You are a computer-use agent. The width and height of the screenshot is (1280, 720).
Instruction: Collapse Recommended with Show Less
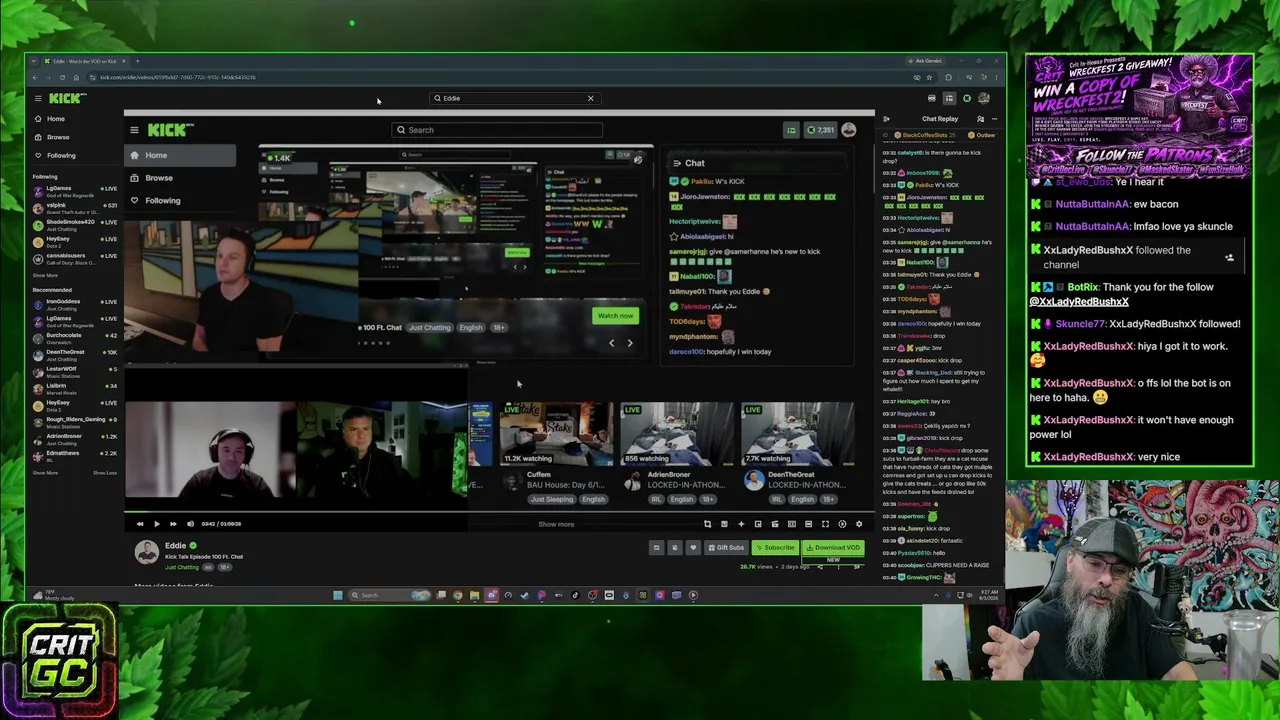point(105,472)
